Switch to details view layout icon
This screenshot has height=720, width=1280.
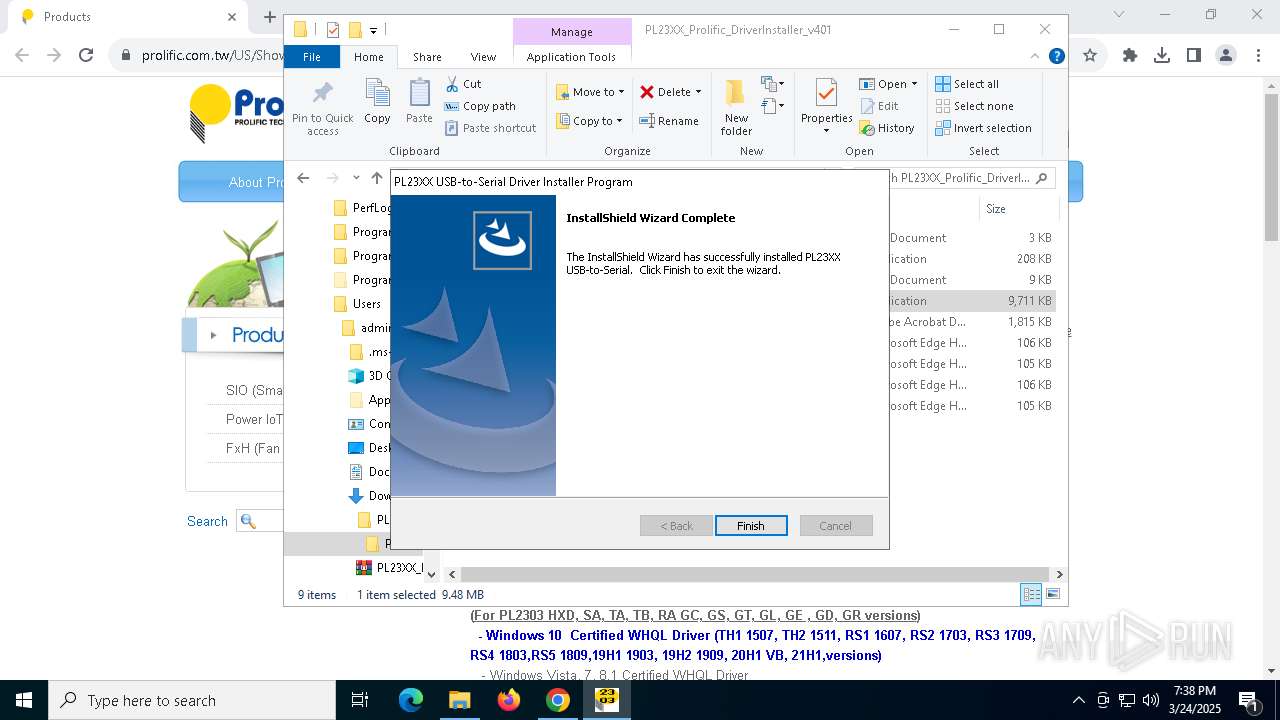click(x=1031, y=594)
